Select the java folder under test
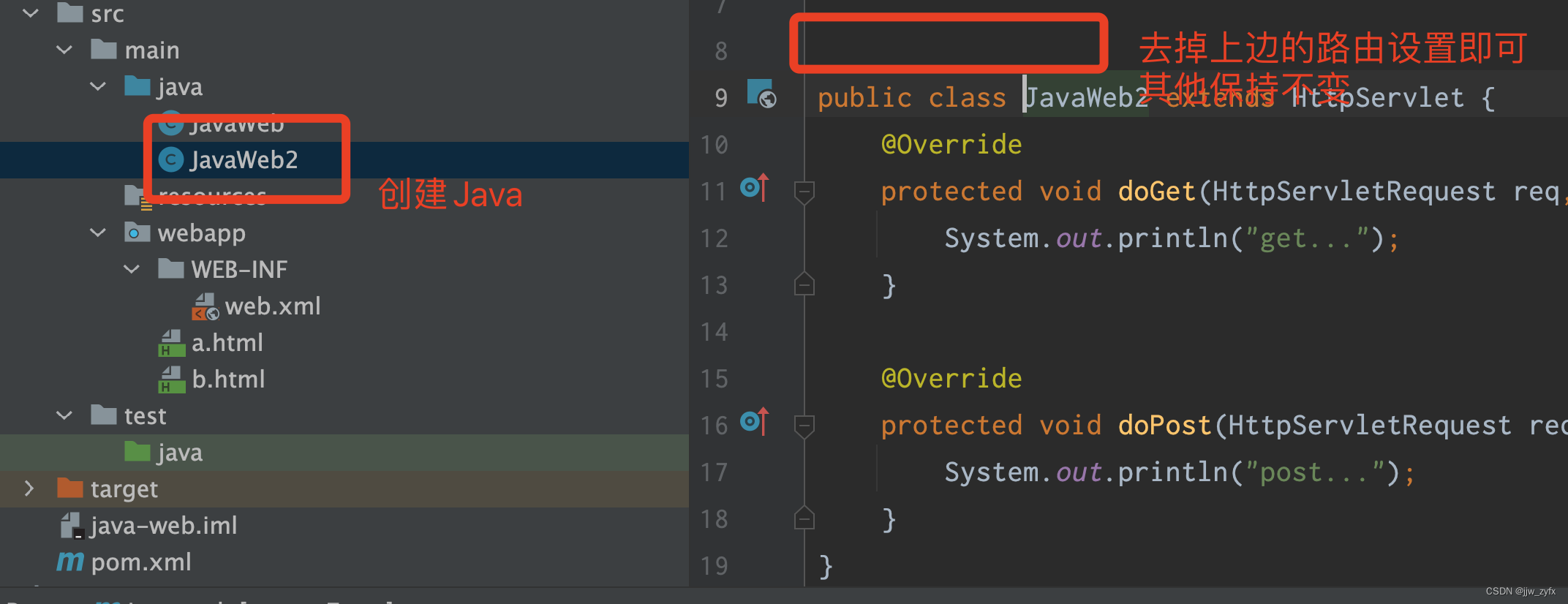The image size is (1568, 604). click(179, 453)
